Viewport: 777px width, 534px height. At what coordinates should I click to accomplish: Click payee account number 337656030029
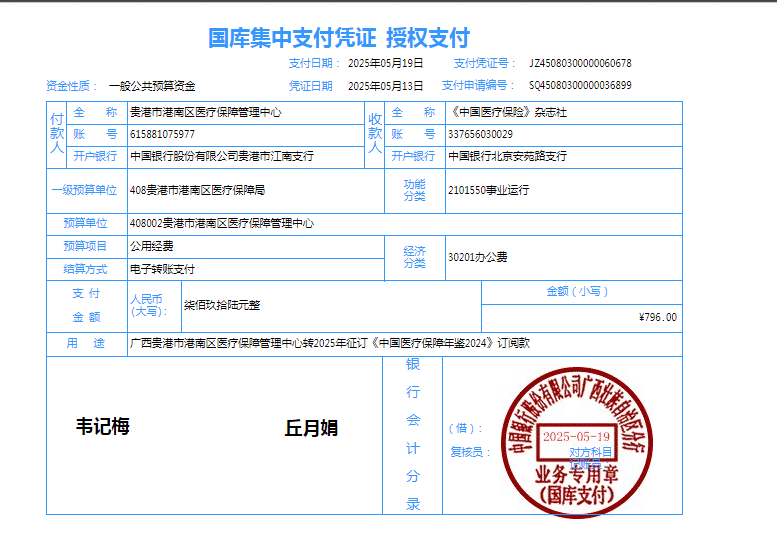[481, 134]
